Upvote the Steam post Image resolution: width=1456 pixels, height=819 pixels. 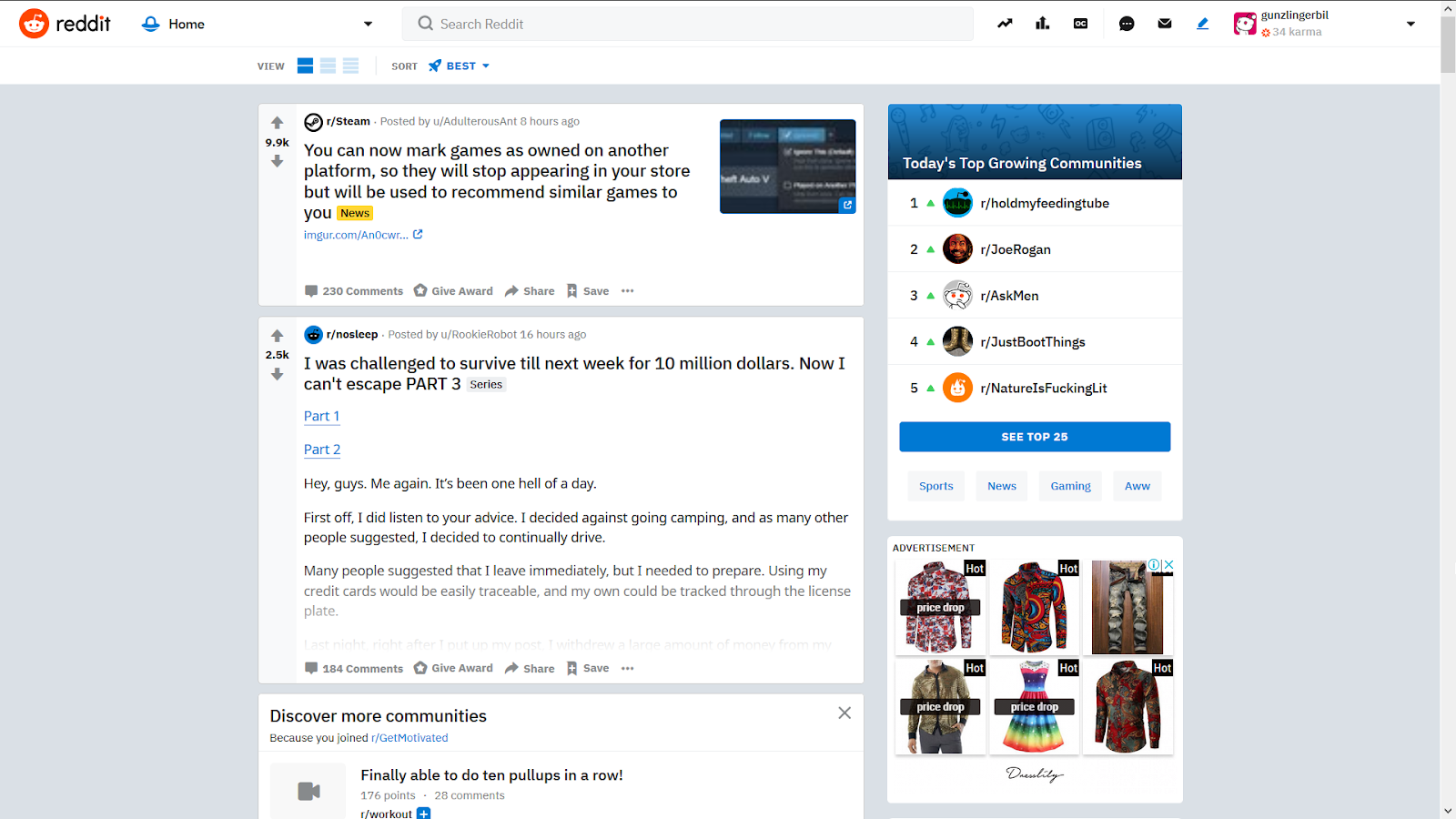pyautogui.click(x=278, y=123)
